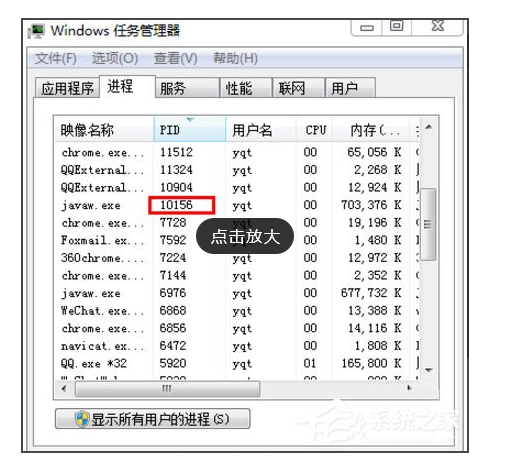505x461 pixels.
Task: Select QQExternal row with PID 11324
Action: (236, 170)
